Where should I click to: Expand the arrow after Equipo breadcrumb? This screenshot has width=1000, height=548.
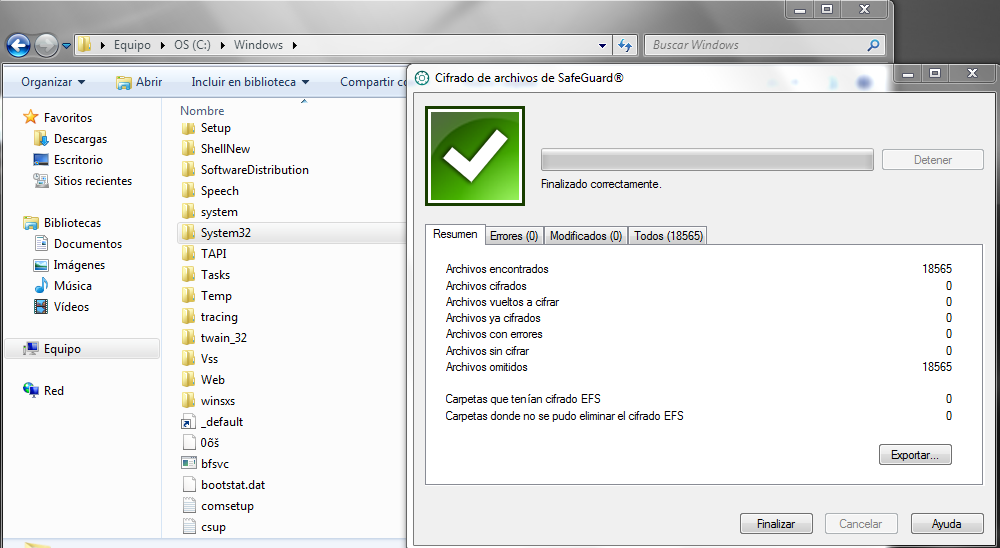(163, 45)
